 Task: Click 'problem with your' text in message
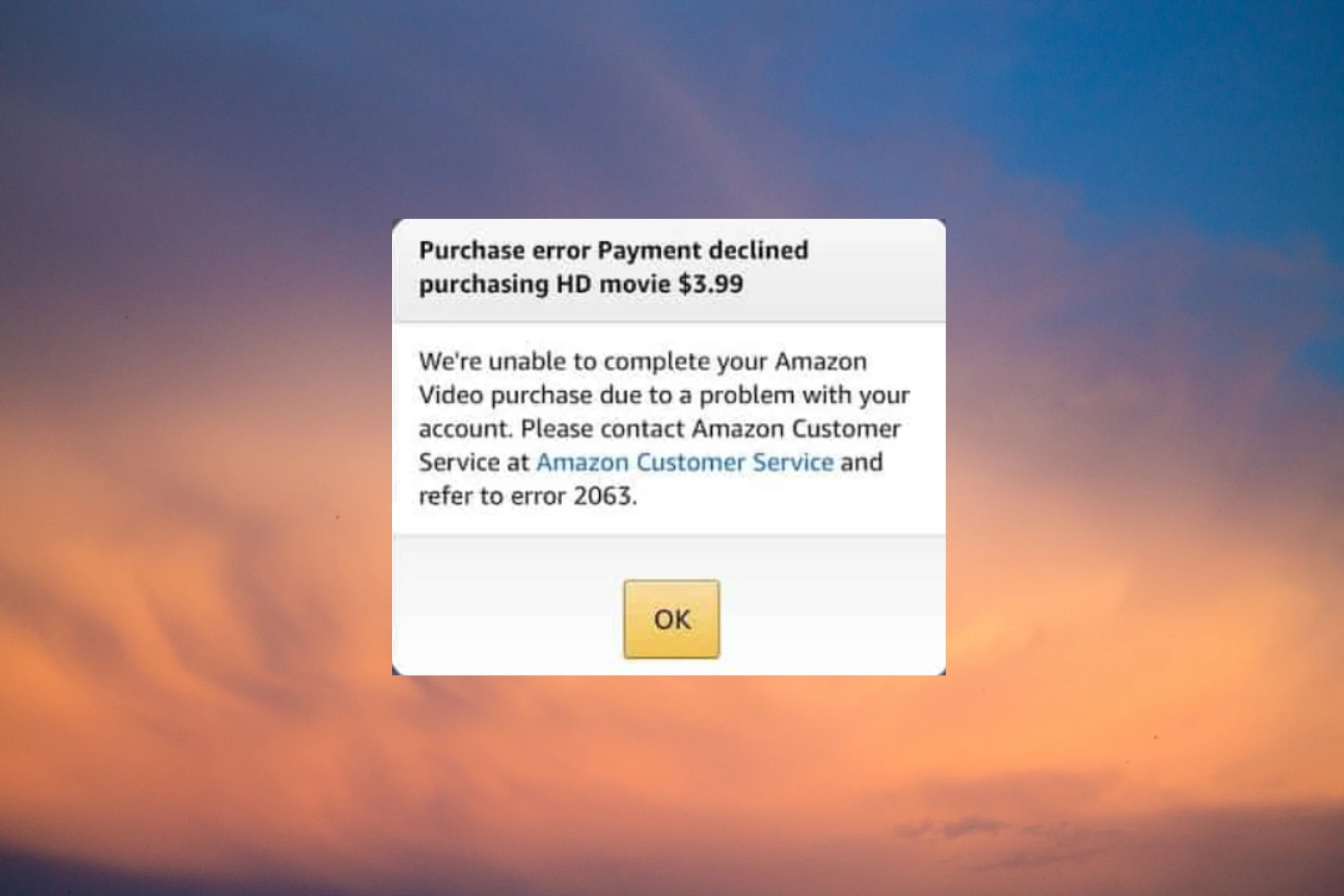tap(805, 395)
